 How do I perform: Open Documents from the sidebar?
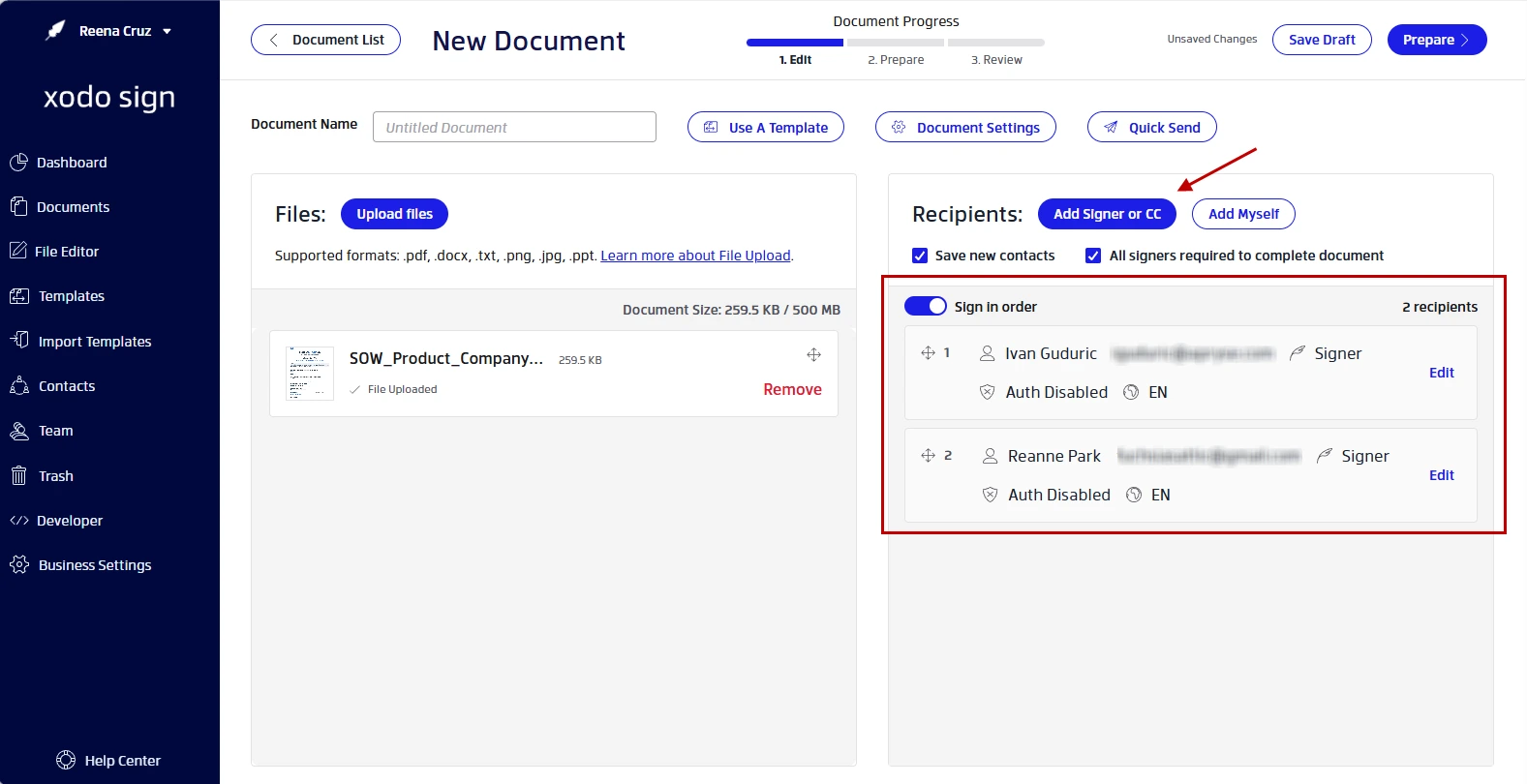tap(59, 207)
